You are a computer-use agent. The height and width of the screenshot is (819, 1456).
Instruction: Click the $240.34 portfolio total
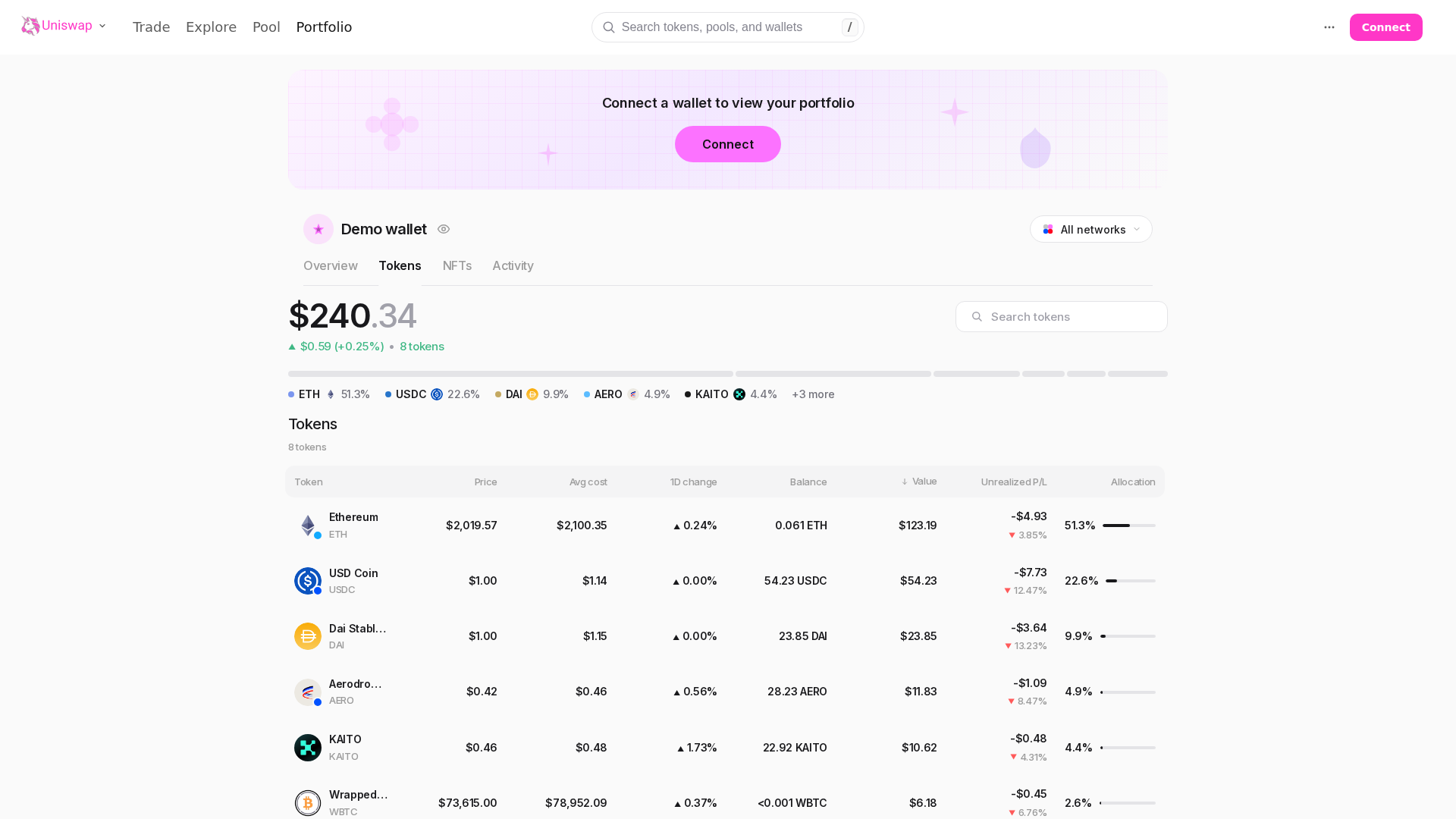[x=353, y=315]
